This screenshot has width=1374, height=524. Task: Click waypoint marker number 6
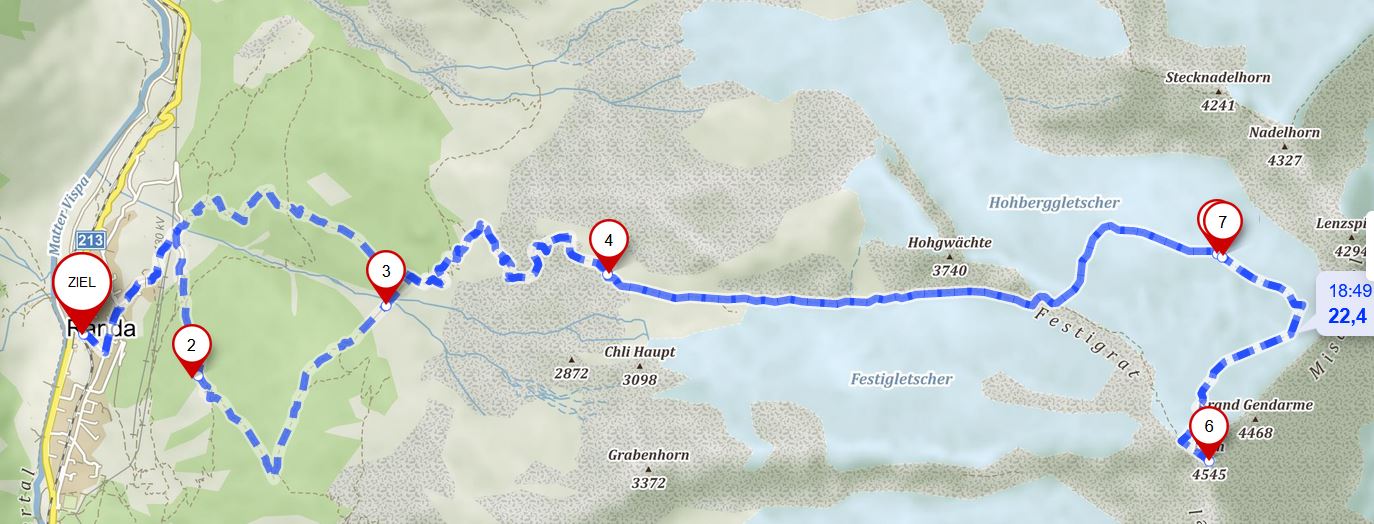point(1209,430)
